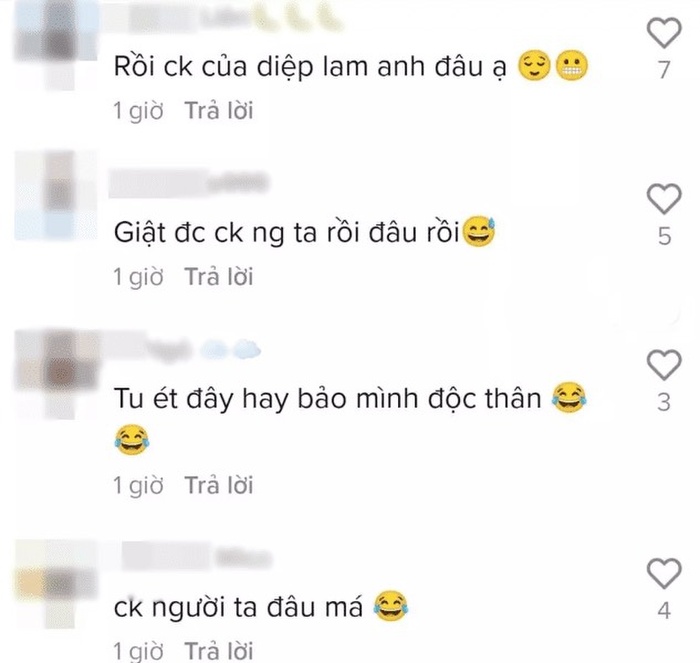This screenshot has width=700, height=663.
Task: Click Trả lời under 'bảo mình độc thân' comment
Action: coord(219,485)
